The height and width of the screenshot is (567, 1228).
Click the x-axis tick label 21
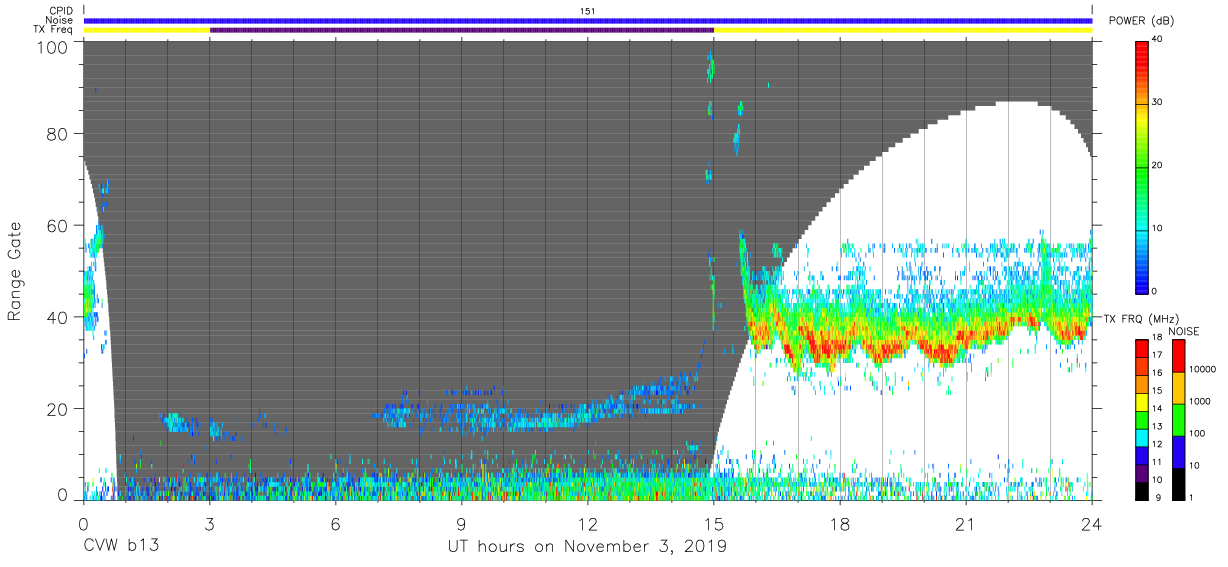point(965,523)
